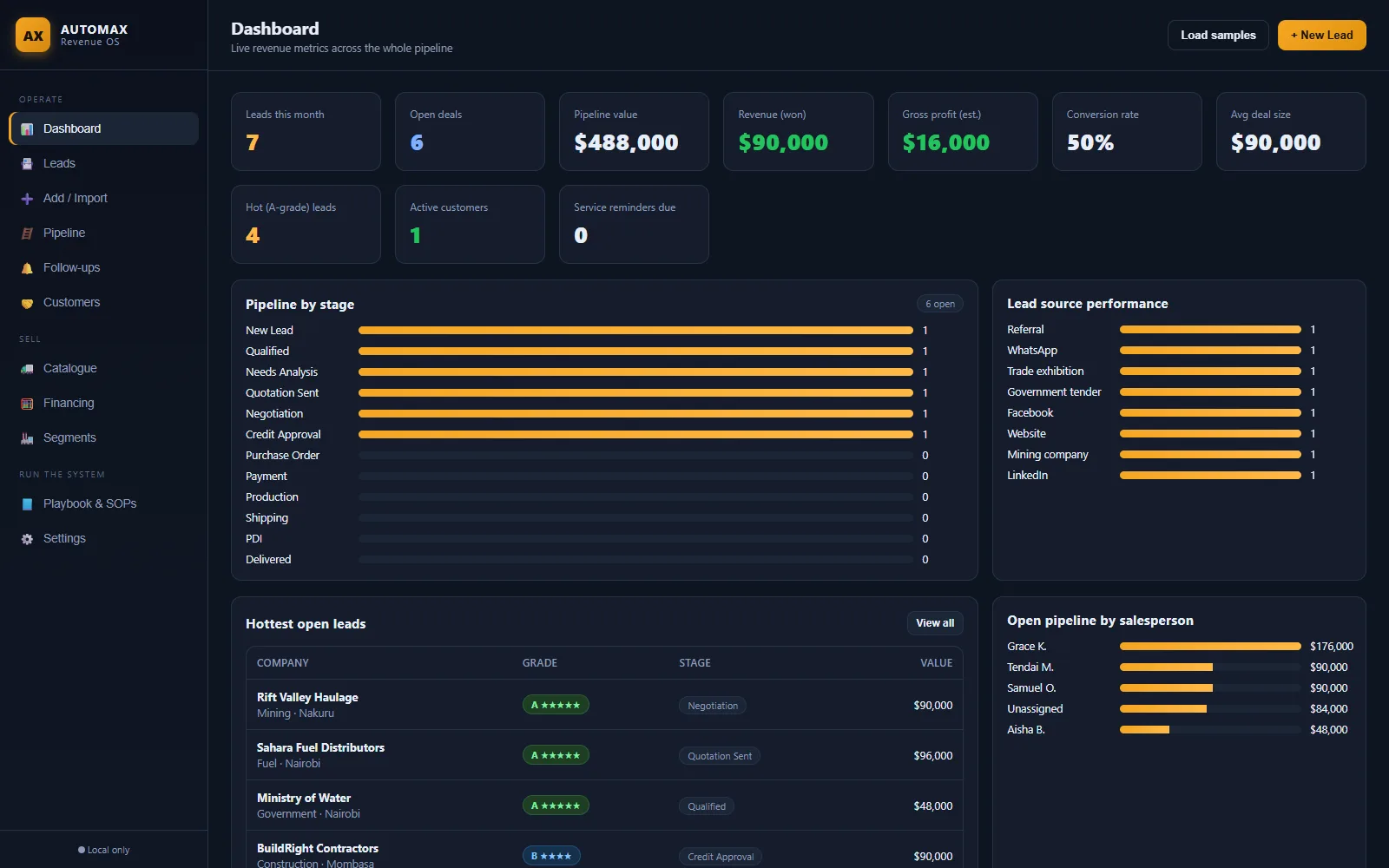Open the Add / Import section

coord(103,198)
